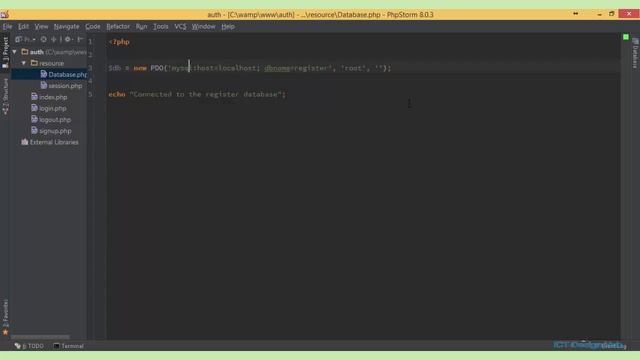The width and height of the screenshot is (640, 360).
Task: Click Collapse All icon in Project toolbar
Action: click(x=53, y=40)
